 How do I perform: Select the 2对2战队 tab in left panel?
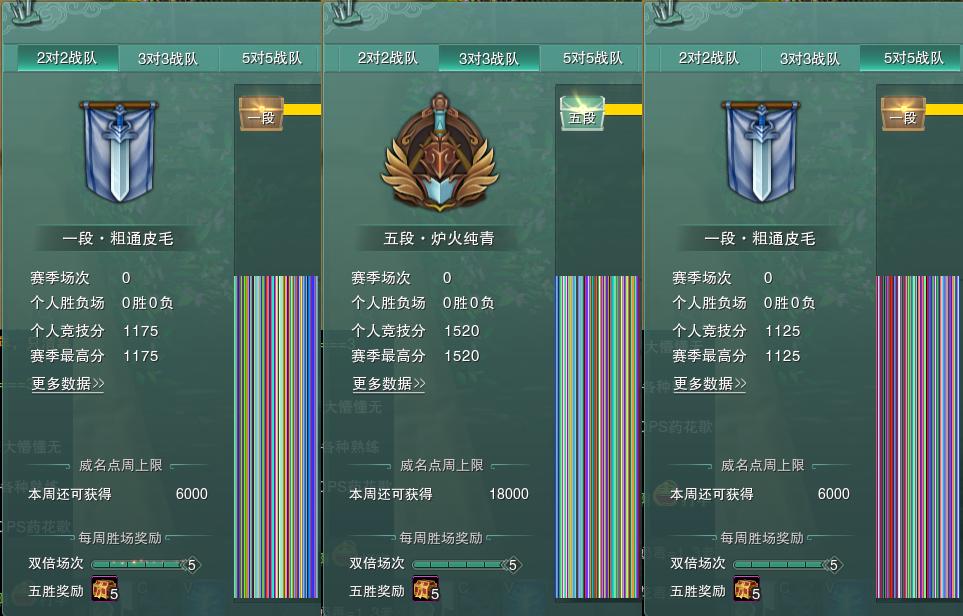[x=67, y=58]
